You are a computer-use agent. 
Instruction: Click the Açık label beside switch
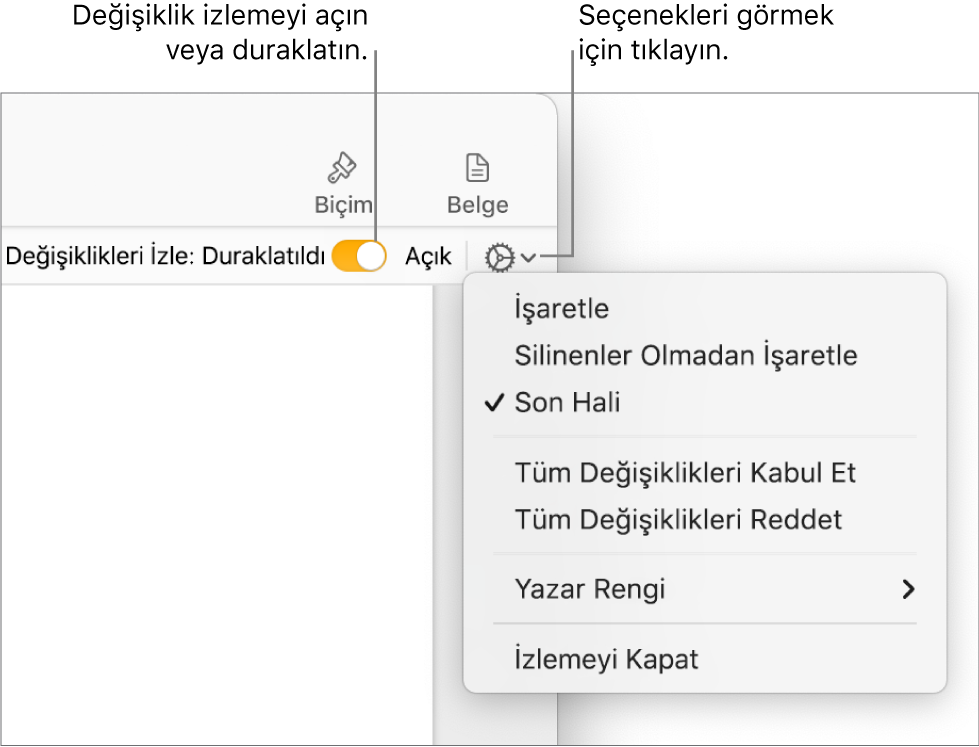[x=428, y=257]
